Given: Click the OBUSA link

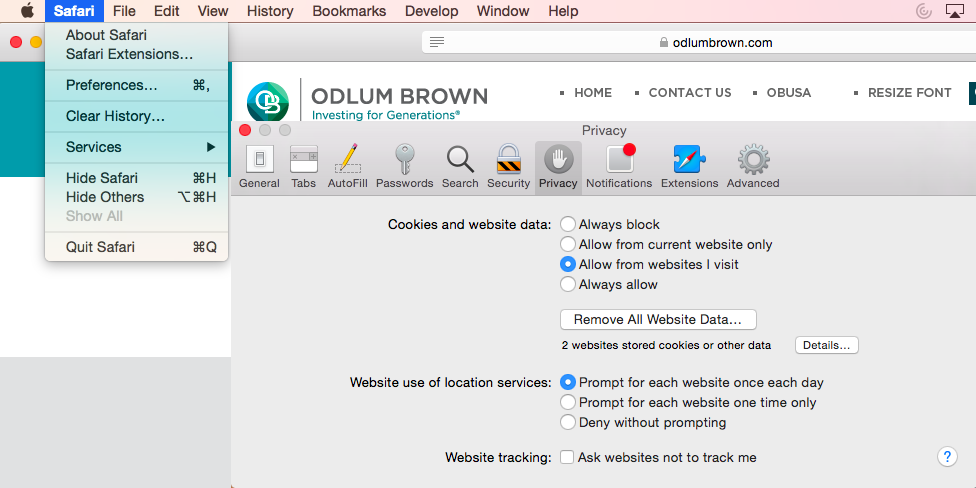Looking at the screenshot, I should coord(789,93).
